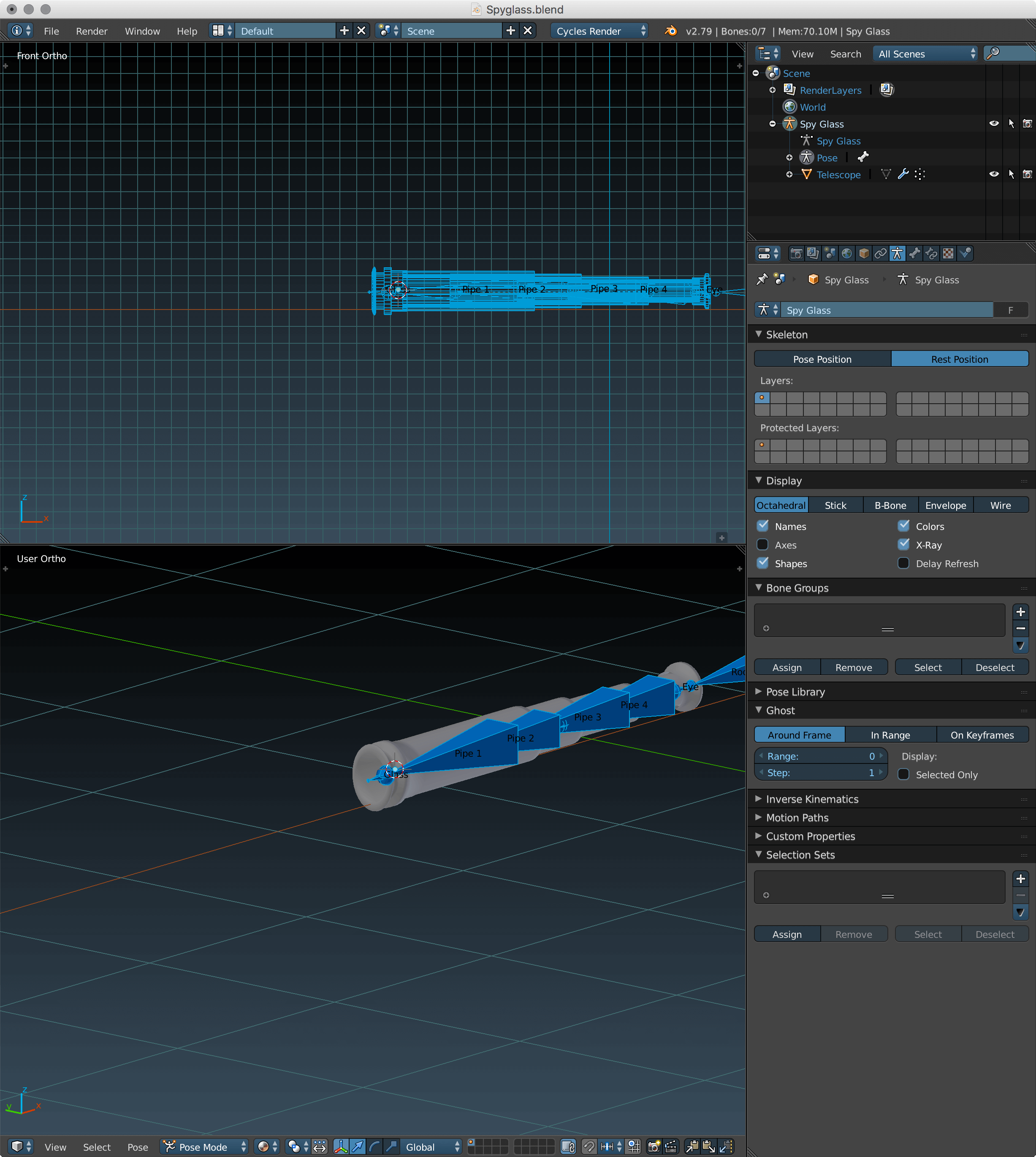The image size is (1036, 1157).
Task: Toggle the Colors checkbox
Action: coord(903,526)
